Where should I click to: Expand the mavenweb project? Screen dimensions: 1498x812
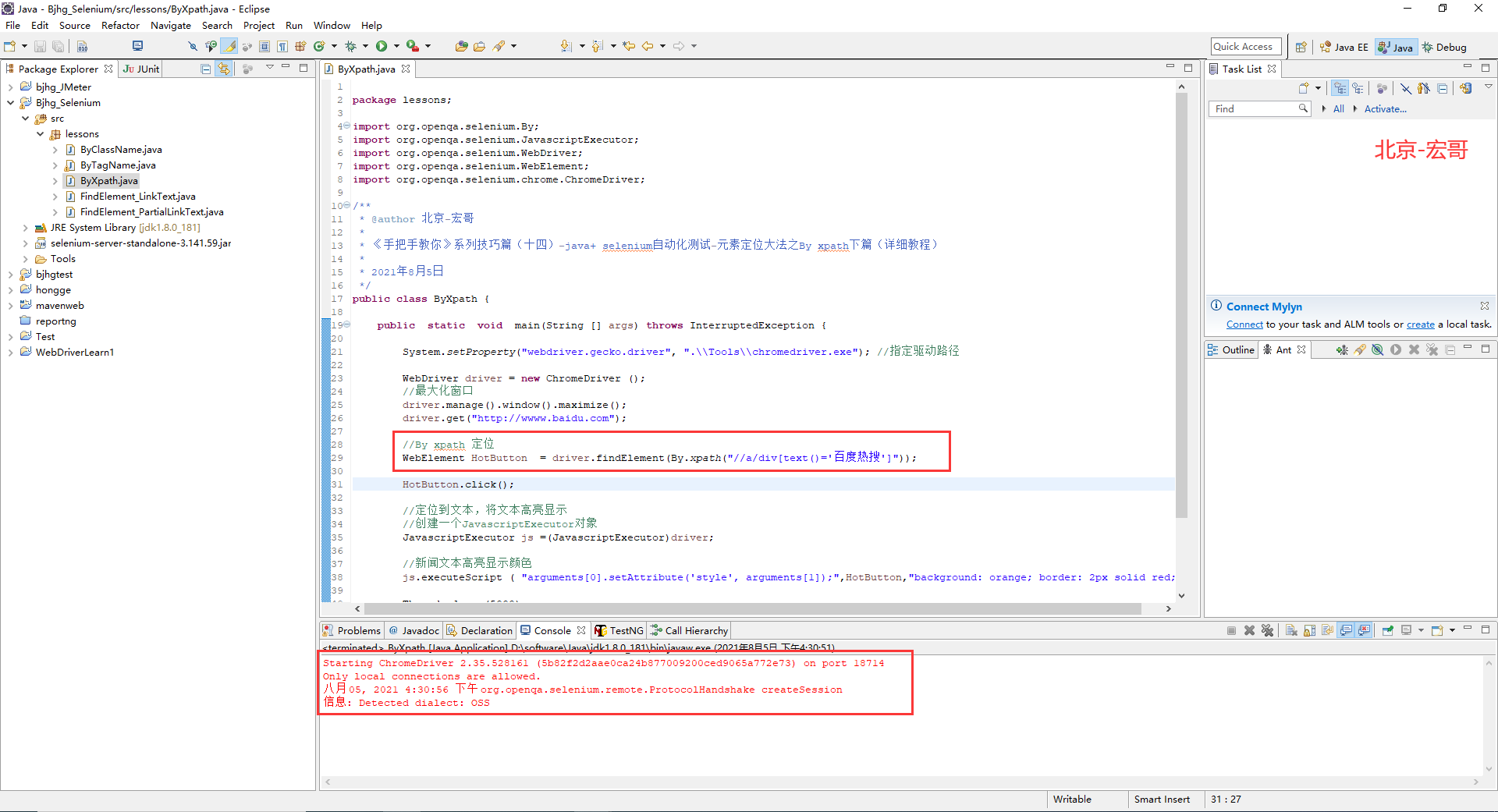pyautogui.click(x=10, y=306)
